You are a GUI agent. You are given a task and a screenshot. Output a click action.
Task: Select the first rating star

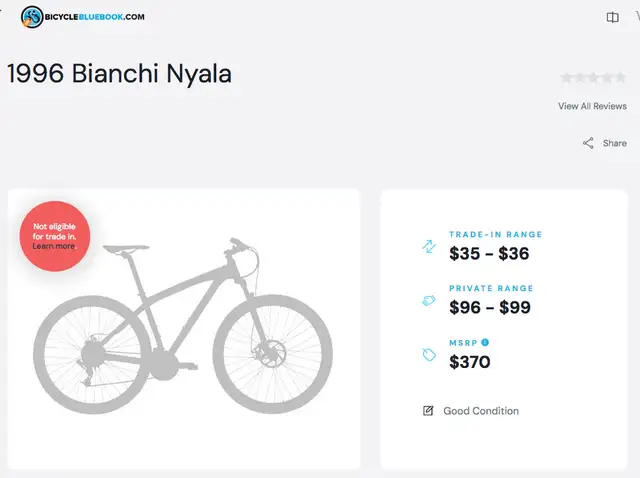566,77
